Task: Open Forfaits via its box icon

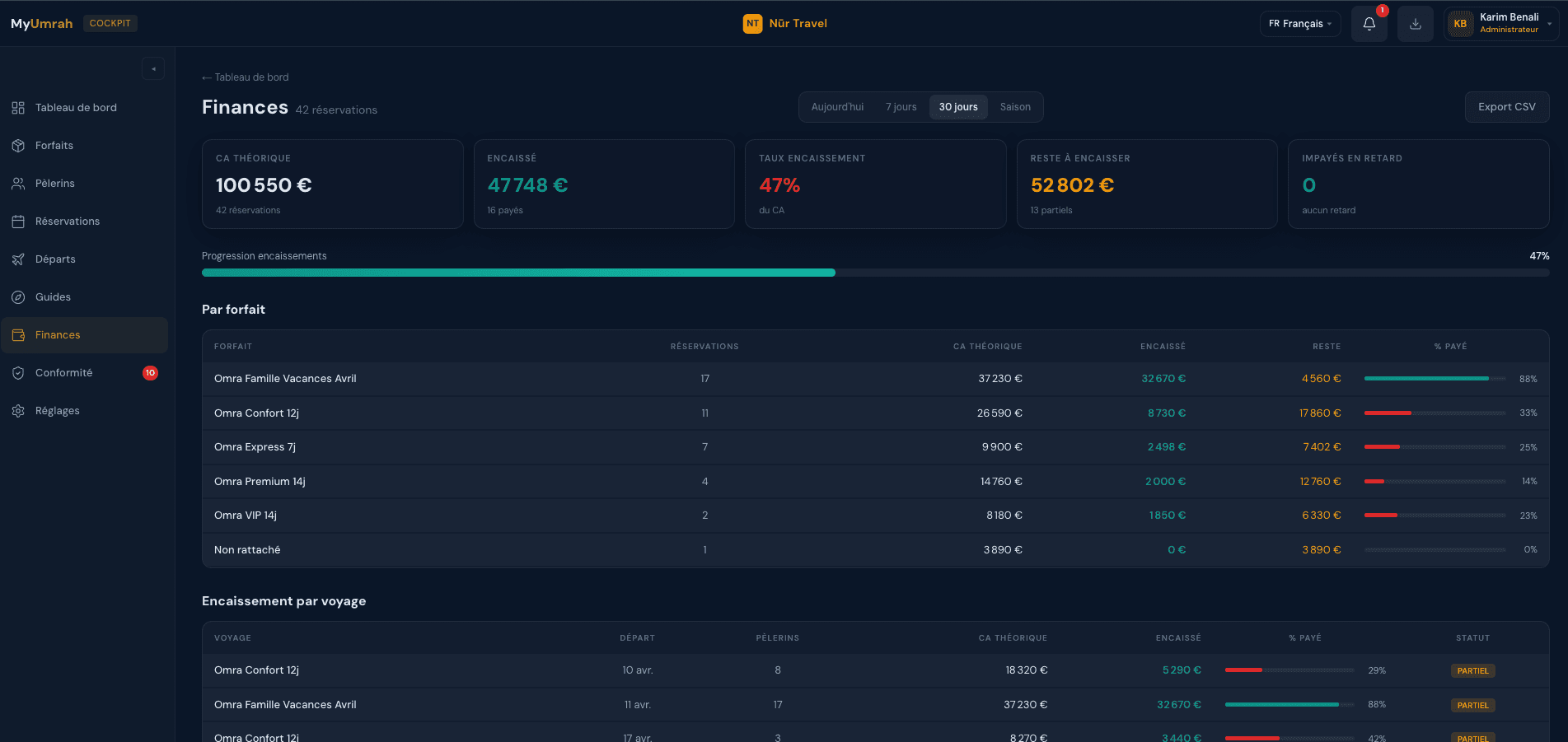Action: [x=18, y=146]
